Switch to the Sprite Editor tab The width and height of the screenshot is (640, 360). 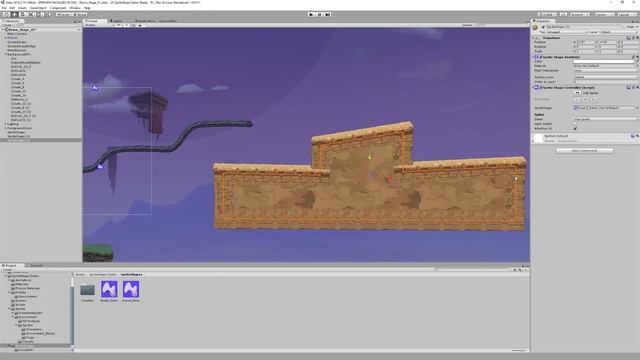(168, 21)
